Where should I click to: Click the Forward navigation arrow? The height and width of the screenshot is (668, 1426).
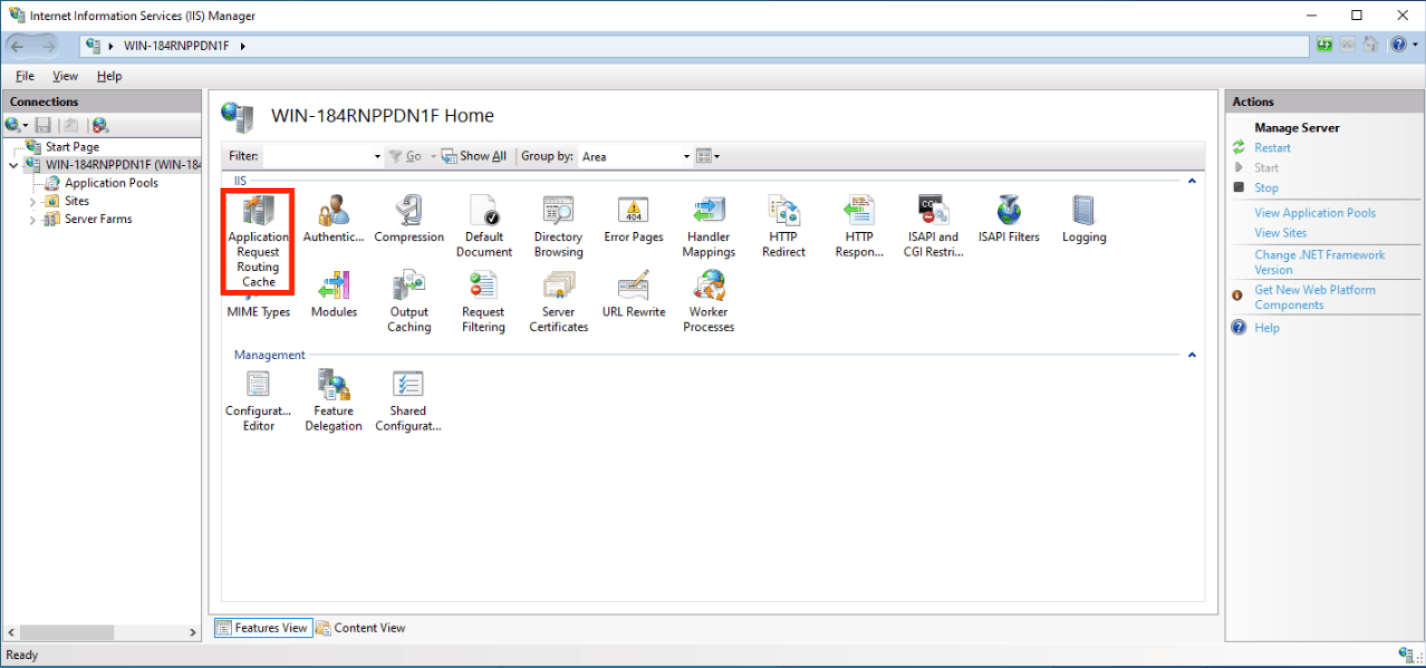[50, 46]
